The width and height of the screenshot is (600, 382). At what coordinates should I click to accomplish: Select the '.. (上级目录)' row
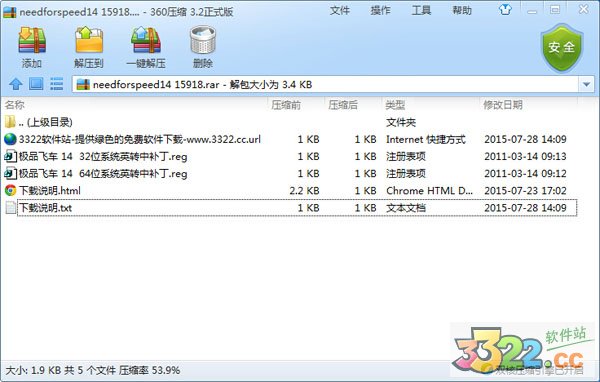[x=291, y=122]
